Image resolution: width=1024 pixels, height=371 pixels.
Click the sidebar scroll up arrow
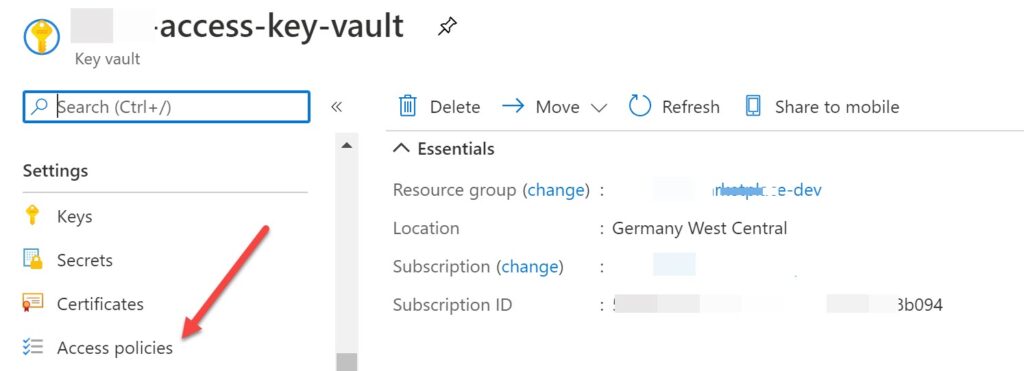[x=347, y=145]
